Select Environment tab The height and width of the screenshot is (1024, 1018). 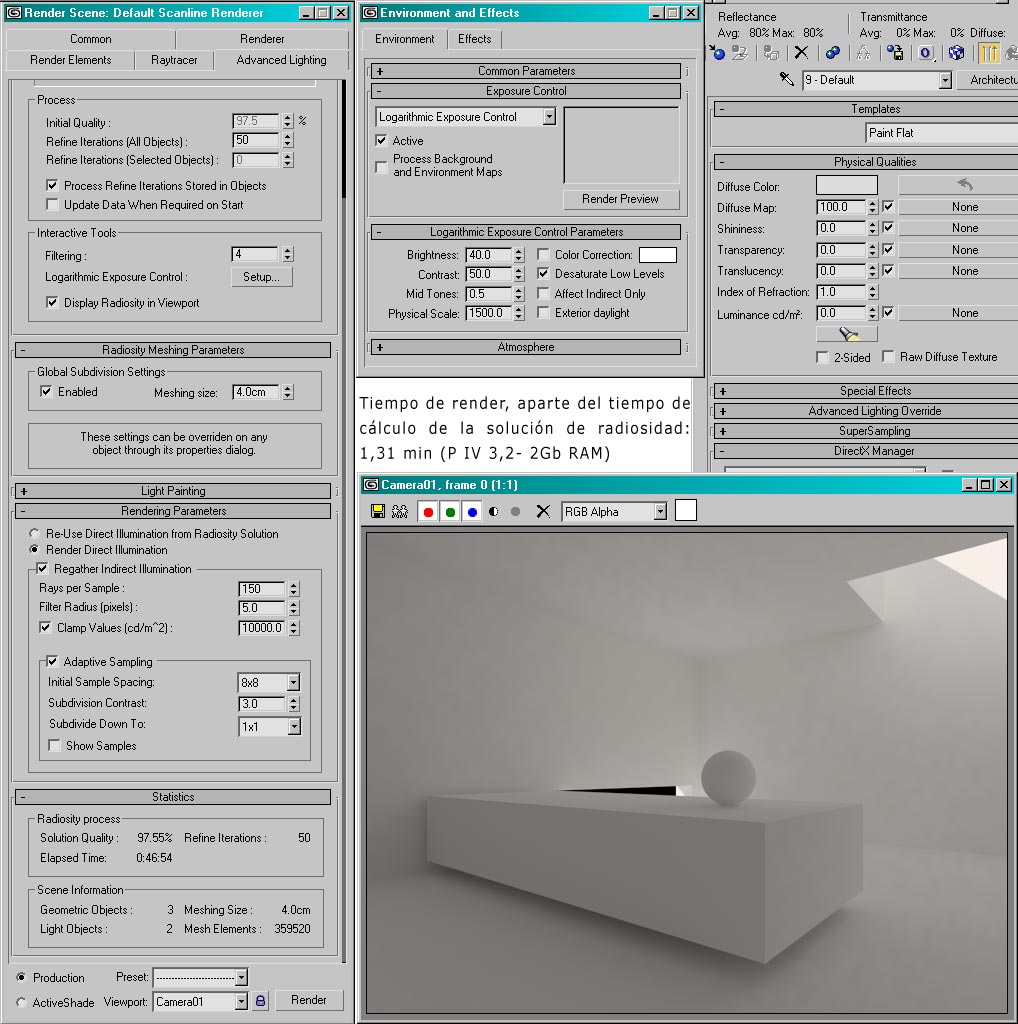point(404,39)
